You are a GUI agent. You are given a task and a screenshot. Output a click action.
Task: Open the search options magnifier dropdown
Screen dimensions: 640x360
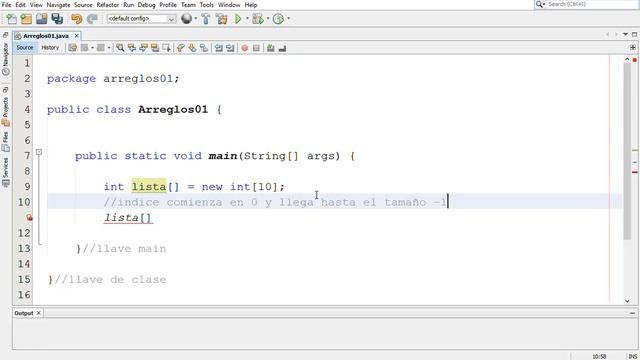coord(540,4)
